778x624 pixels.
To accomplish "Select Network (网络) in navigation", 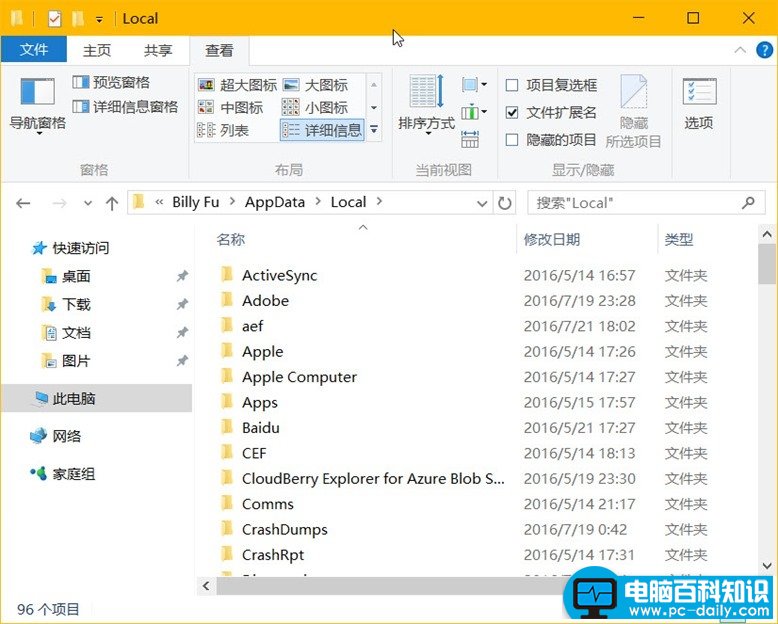I will (55, 436).
